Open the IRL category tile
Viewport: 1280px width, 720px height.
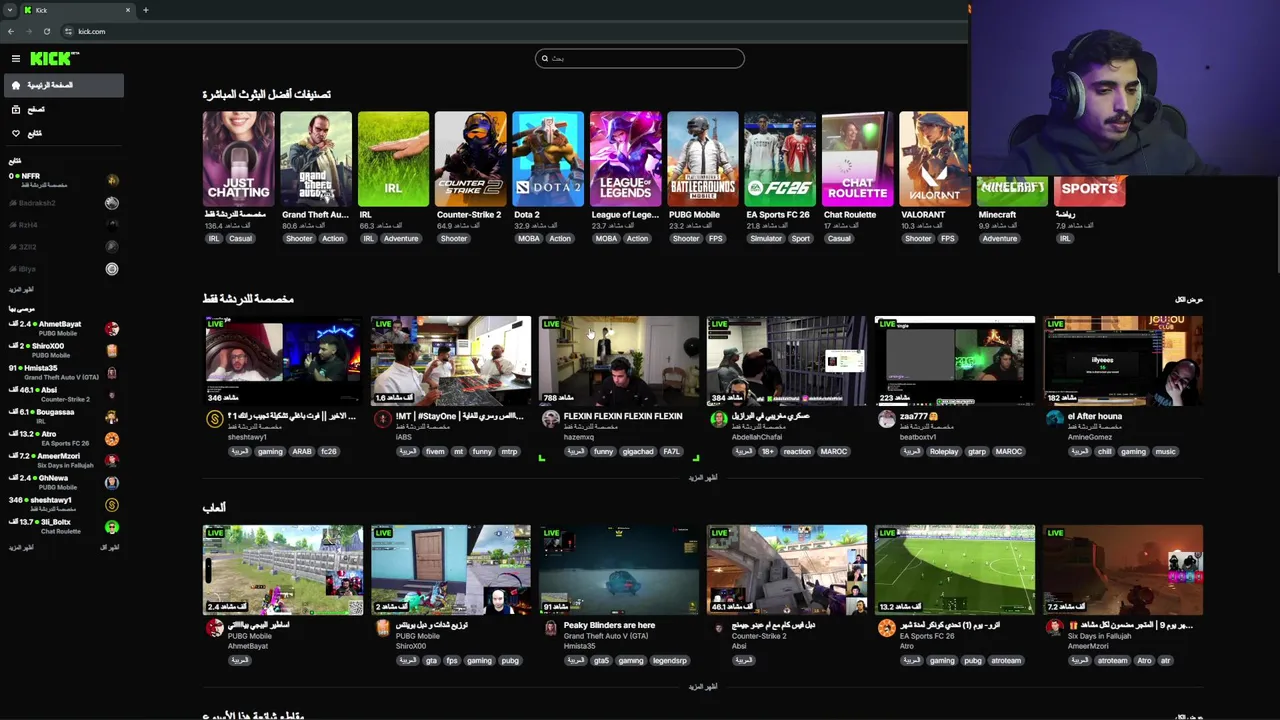393,158
